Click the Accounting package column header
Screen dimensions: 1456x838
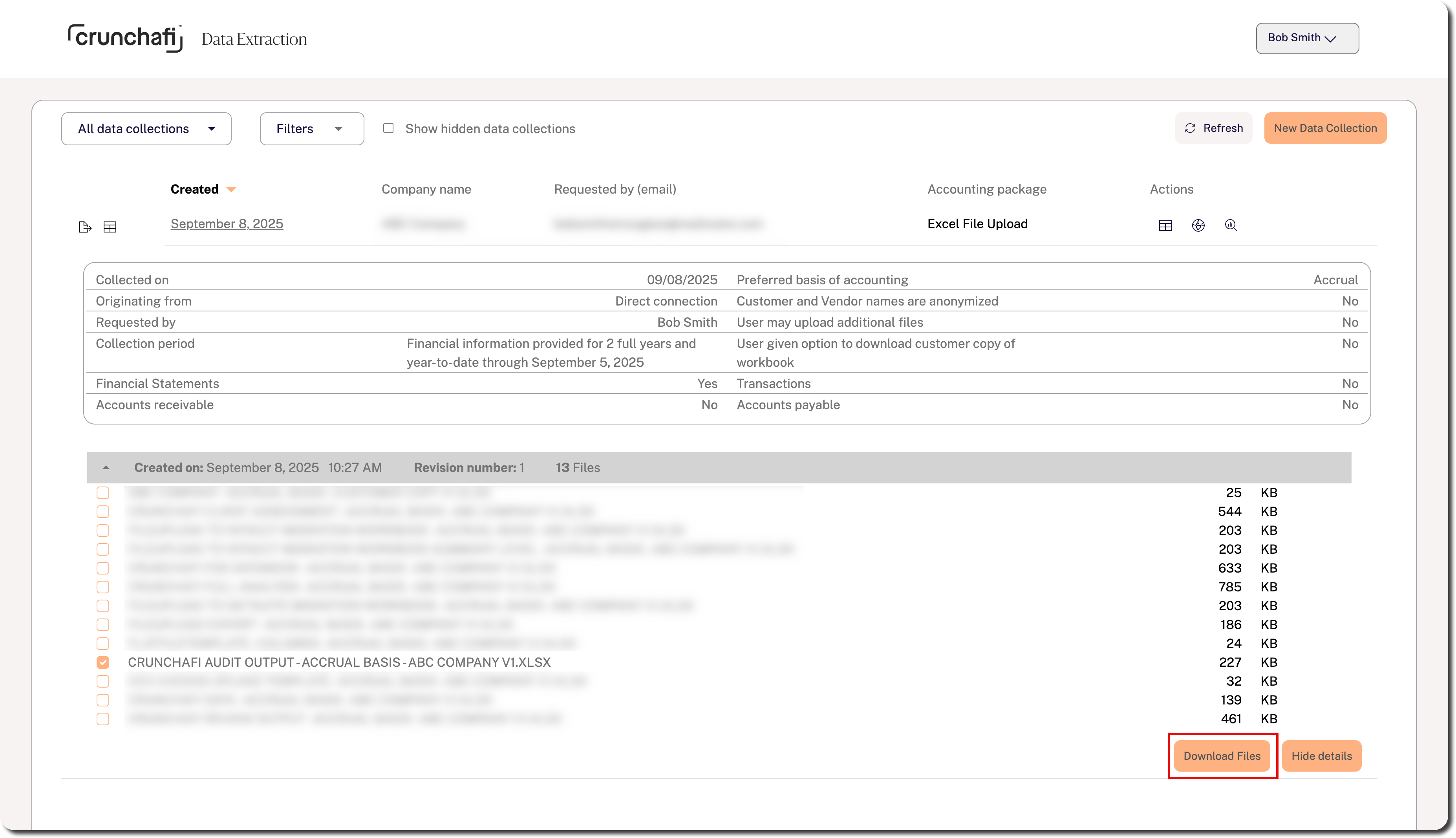pos(987,189)
